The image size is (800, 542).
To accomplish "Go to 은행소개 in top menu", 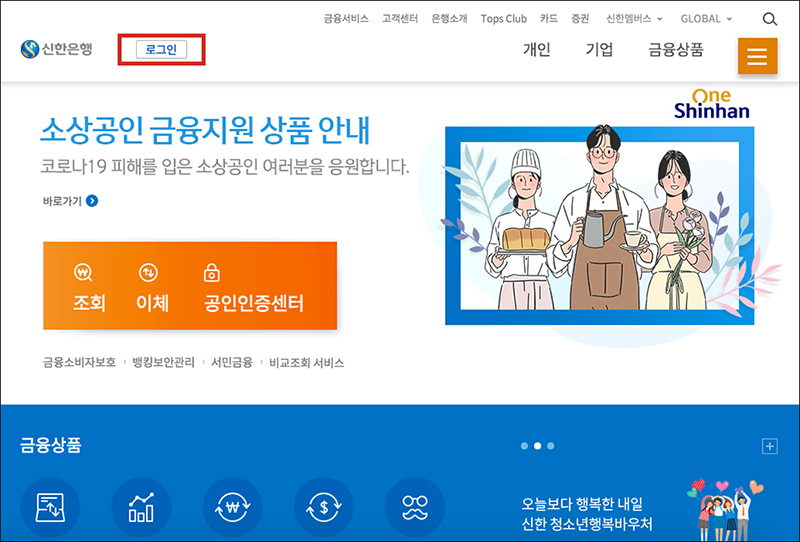I will pyautogui.click(x=449, y=19).
